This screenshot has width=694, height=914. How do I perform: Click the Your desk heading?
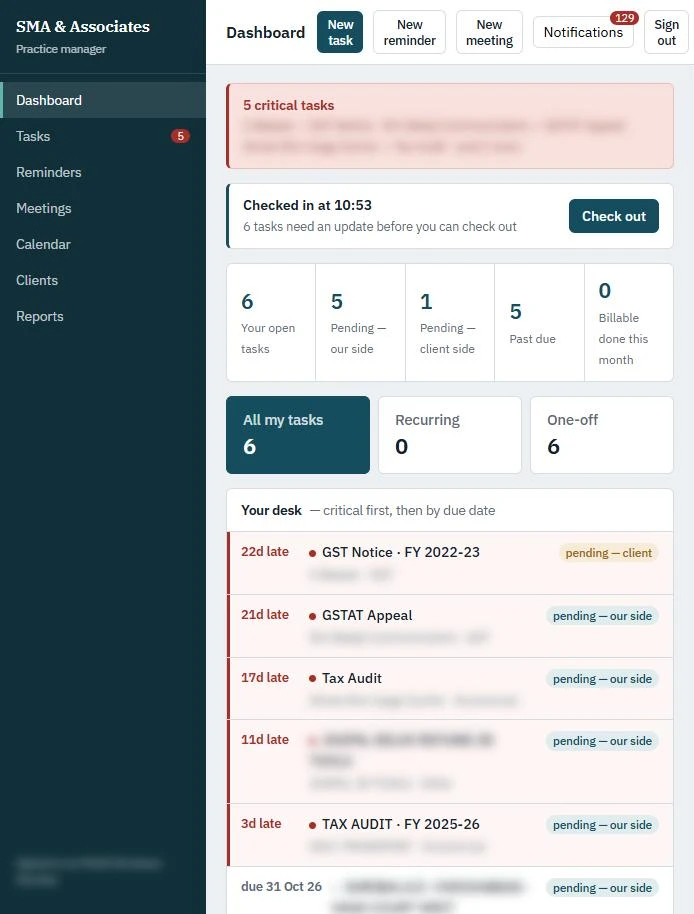pyautogui.click(x=271, y=510)
